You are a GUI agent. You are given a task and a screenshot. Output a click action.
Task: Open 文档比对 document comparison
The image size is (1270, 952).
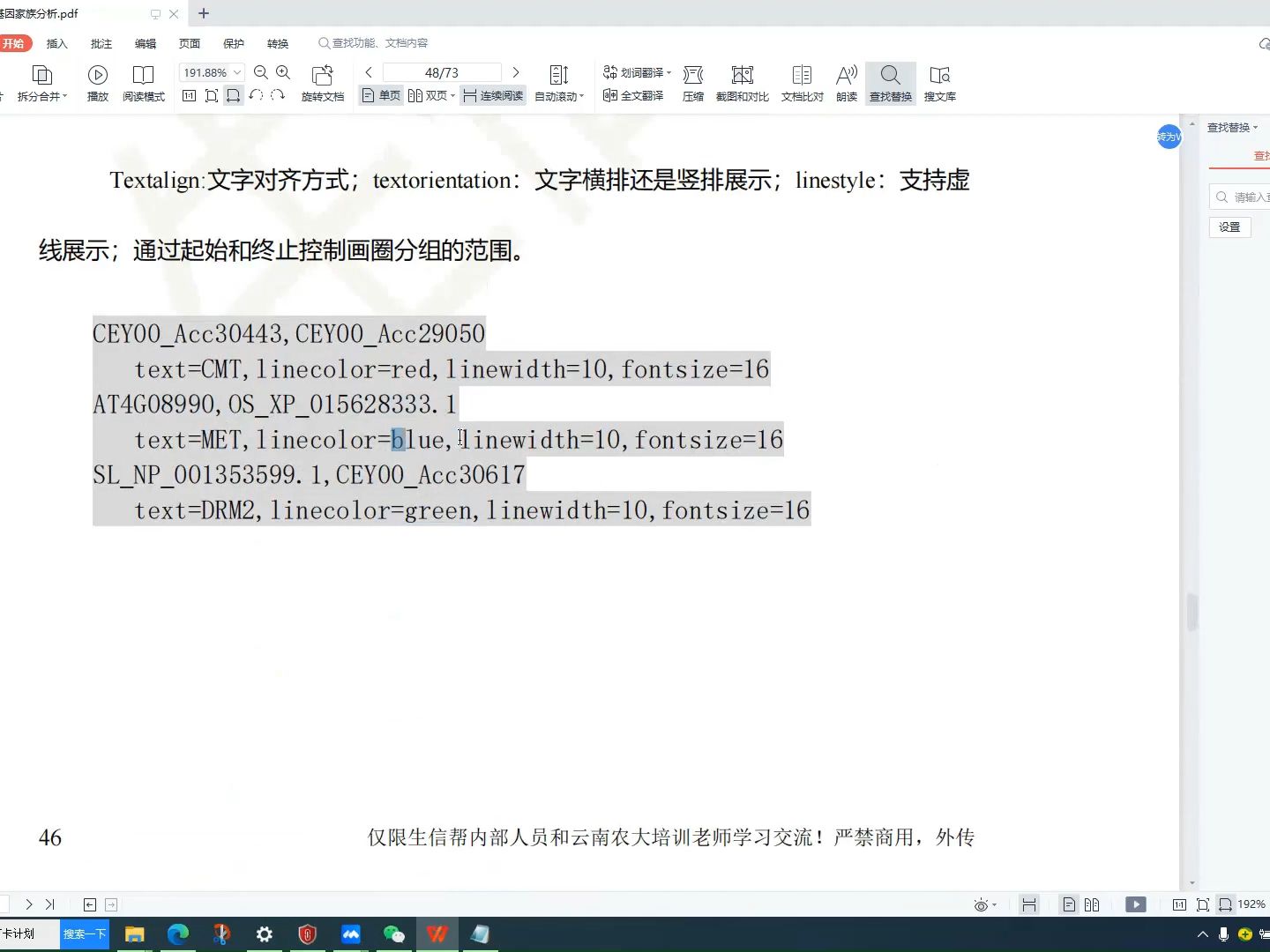(x=802, y=84)
